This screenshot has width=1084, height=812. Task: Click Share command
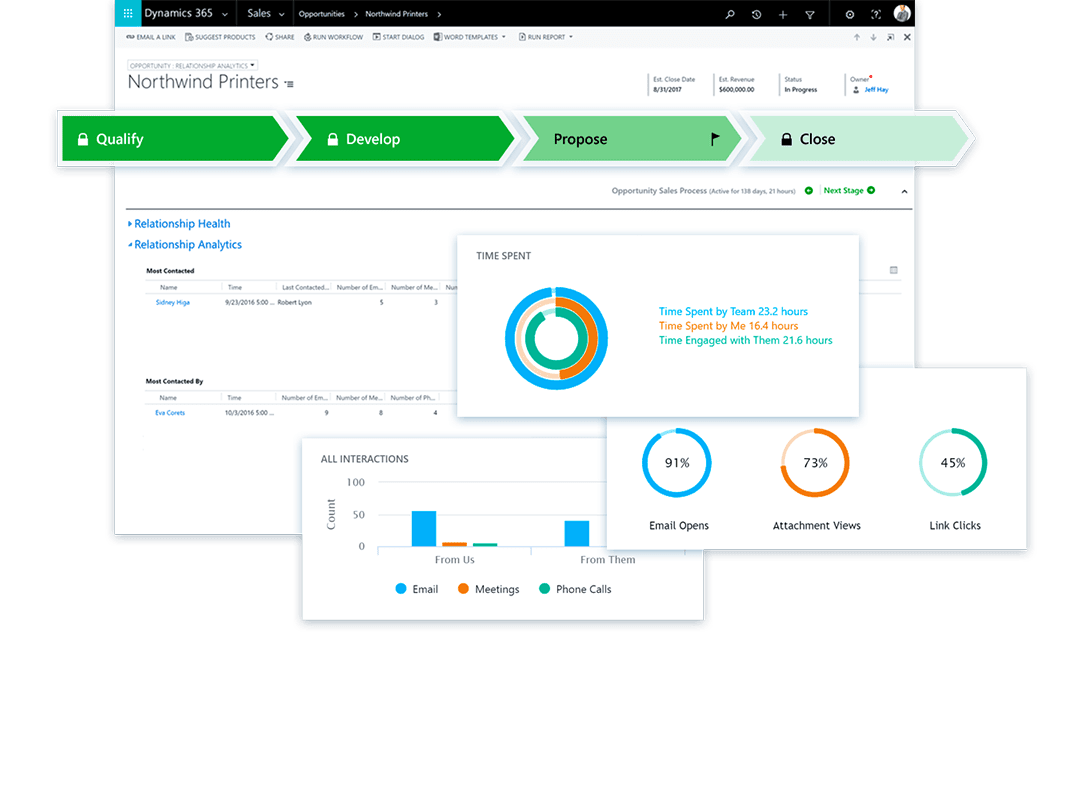[279, 37]
